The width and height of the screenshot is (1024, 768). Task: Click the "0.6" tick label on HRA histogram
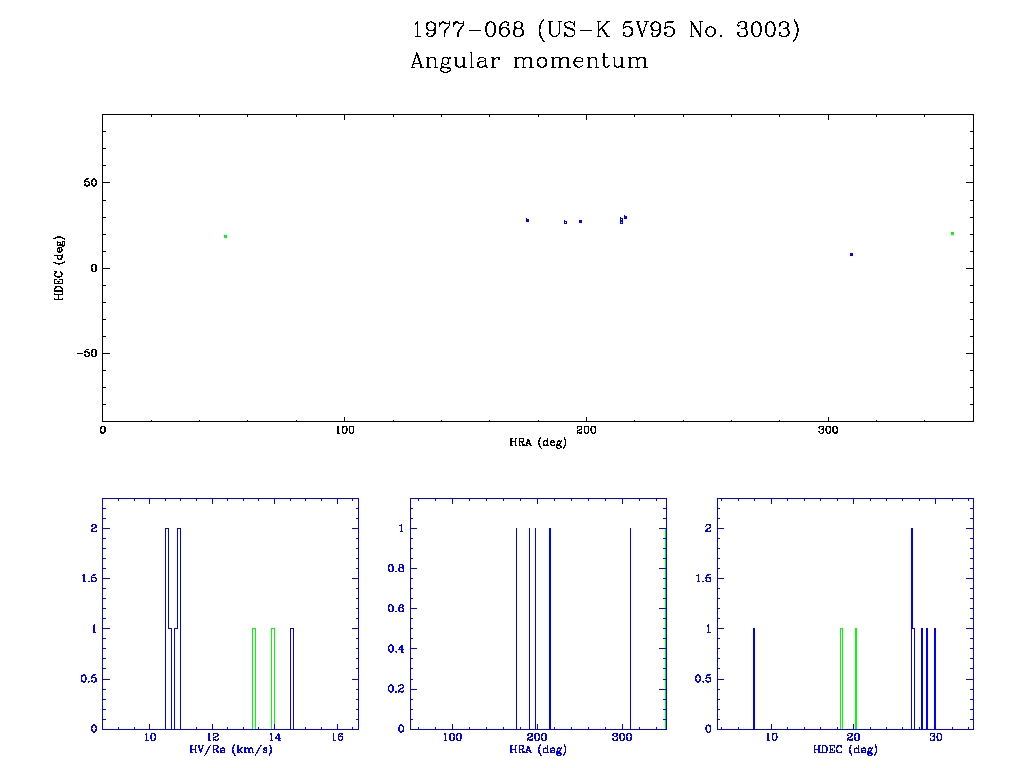(x=396, y=608)
